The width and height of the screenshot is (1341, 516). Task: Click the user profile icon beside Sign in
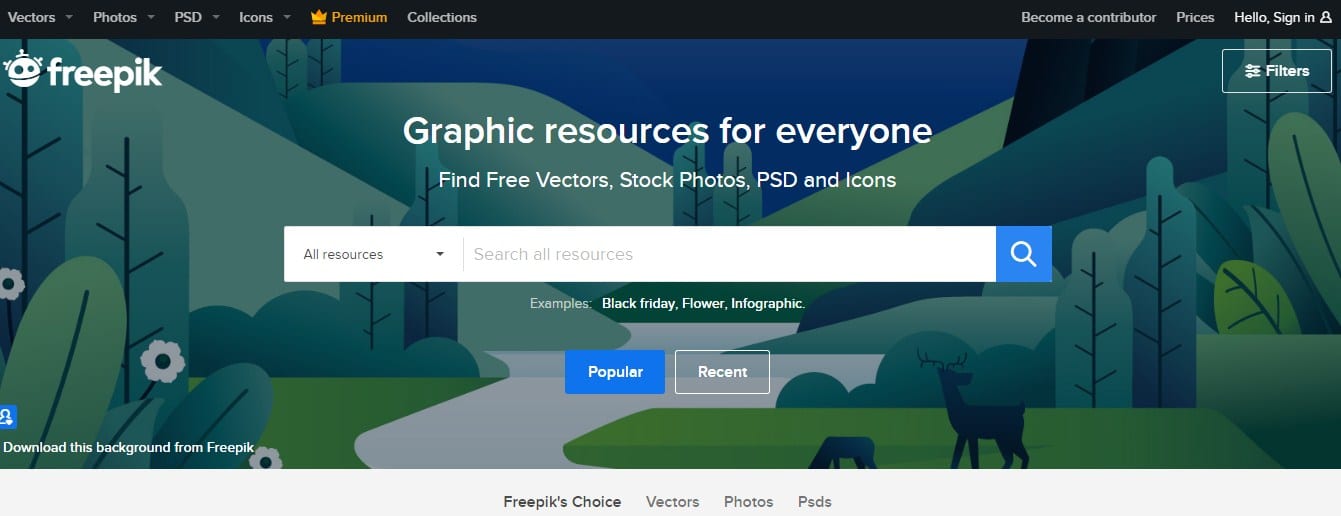tap(1326, 17)
